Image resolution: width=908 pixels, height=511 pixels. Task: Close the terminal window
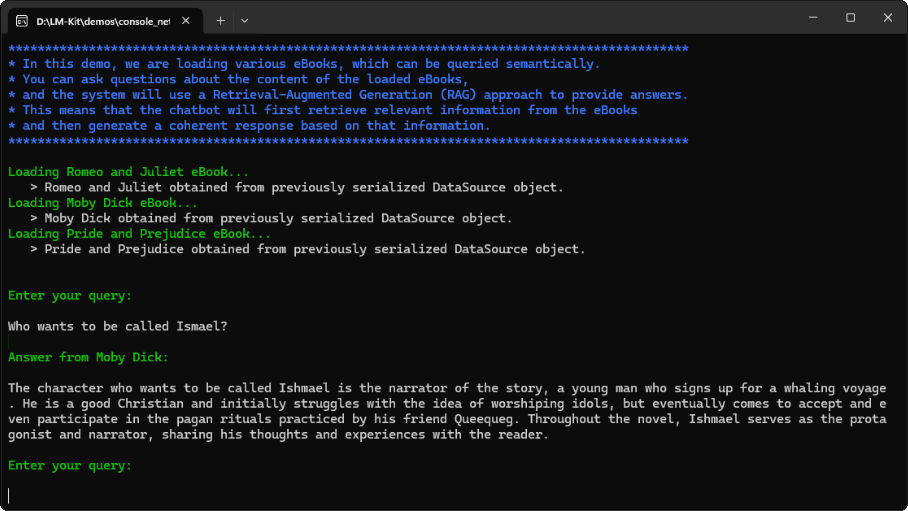point(888,17)
